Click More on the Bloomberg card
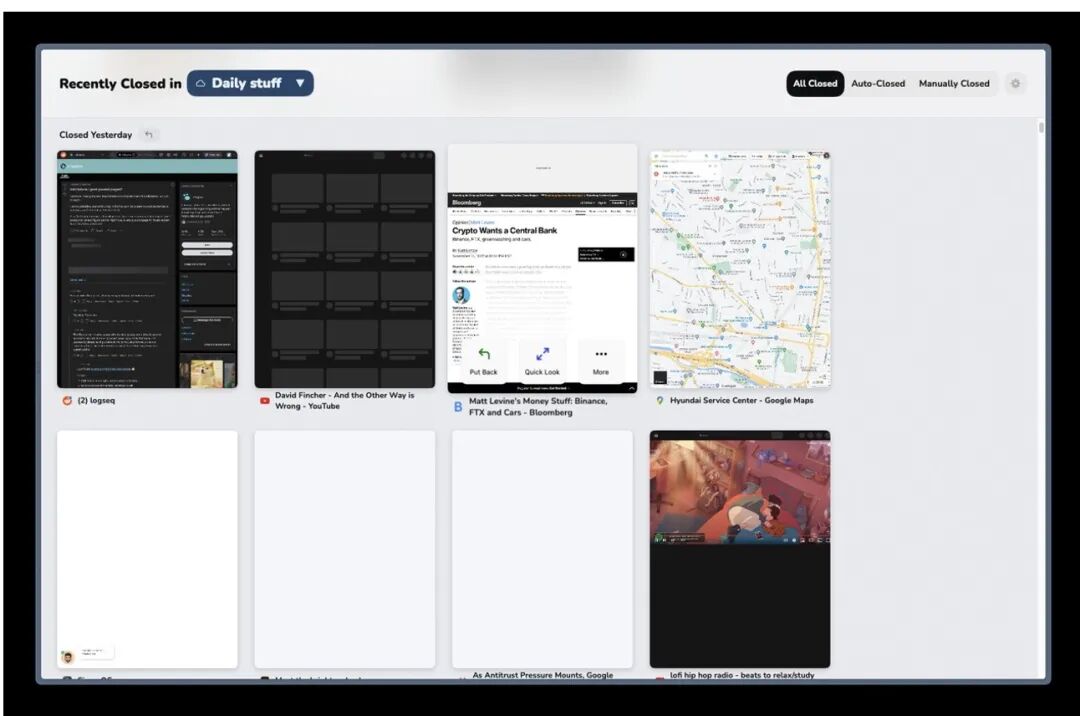Screen dimensions: 1080x716 click(x=601, y=360)
